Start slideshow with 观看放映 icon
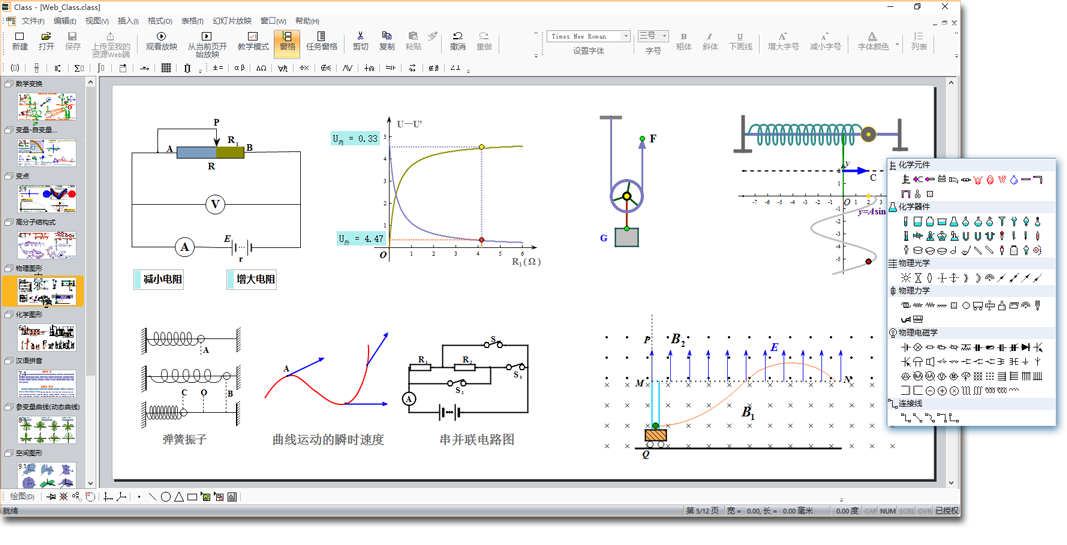Viewport: 1067px width, 545px height. tap(161, 40)
